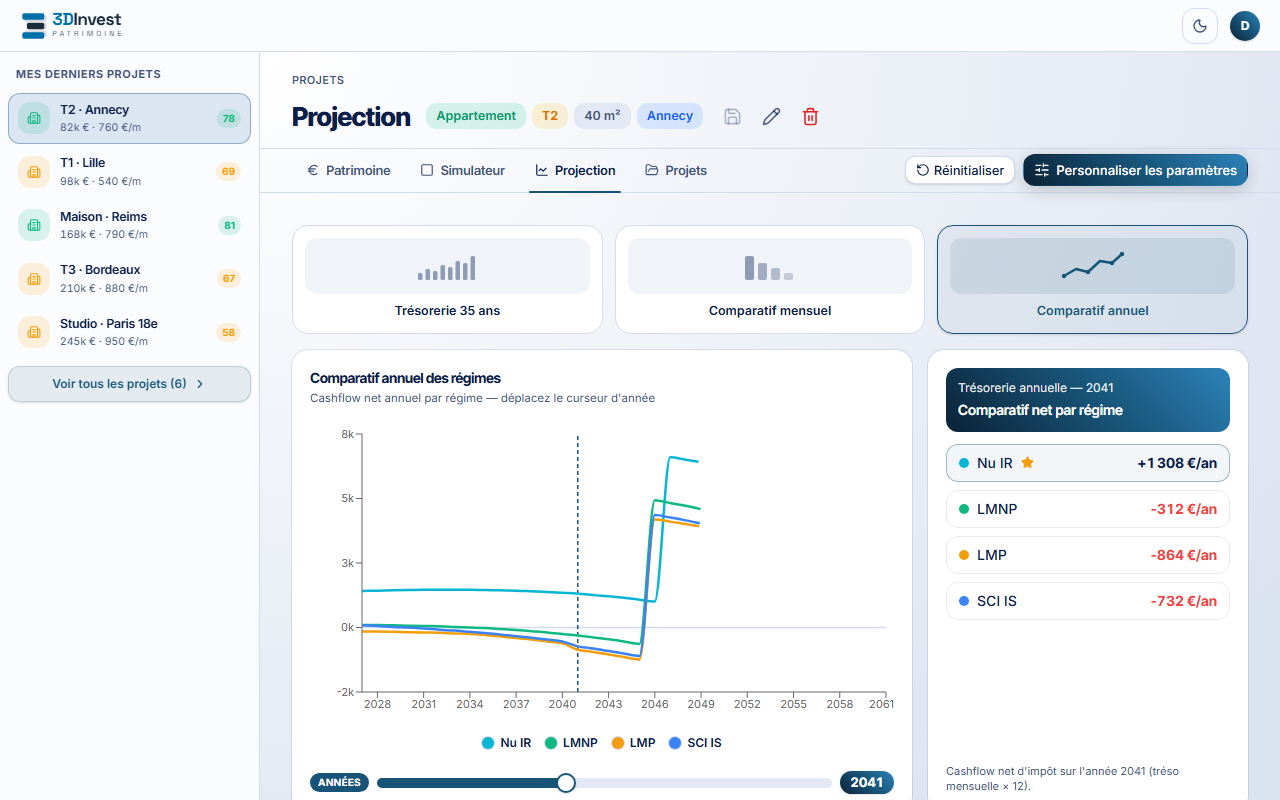Screen dimensions: 1280x800
Task: Click building icon of T3 · Bordeaux project
Action: tap(34, 279)
